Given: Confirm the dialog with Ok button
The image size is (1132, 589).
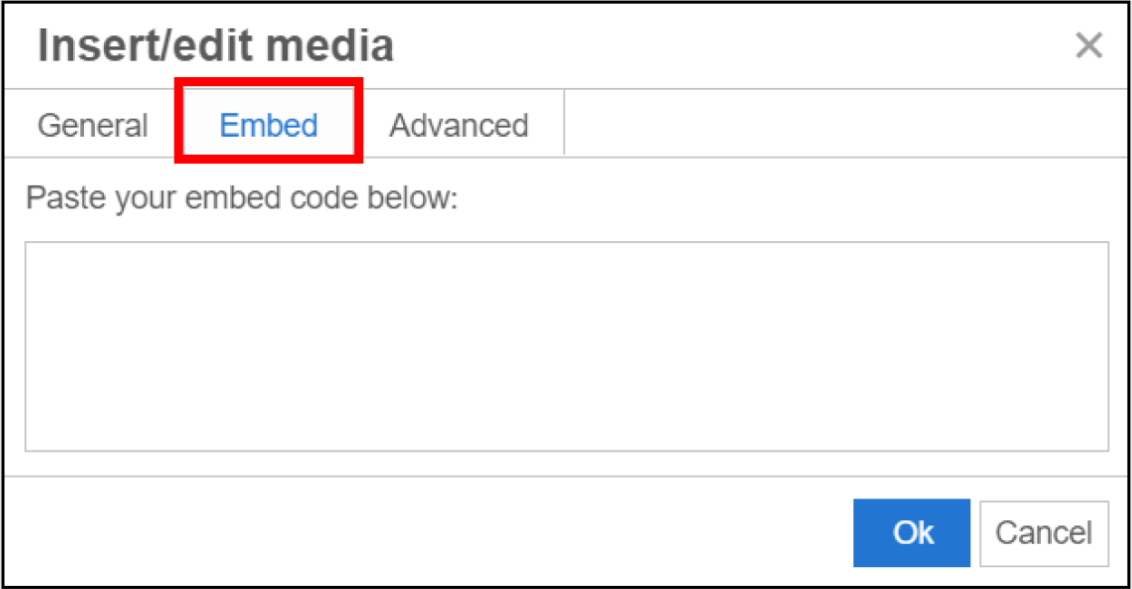Looking at the screenshot, I should [911, 533].
